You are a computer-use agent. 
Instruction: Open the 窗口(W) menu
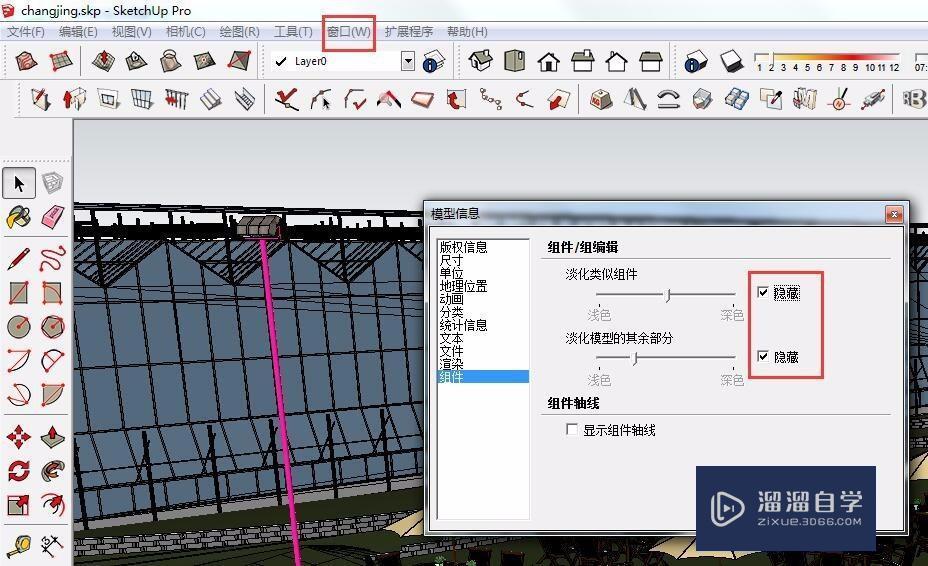point(349,31)
